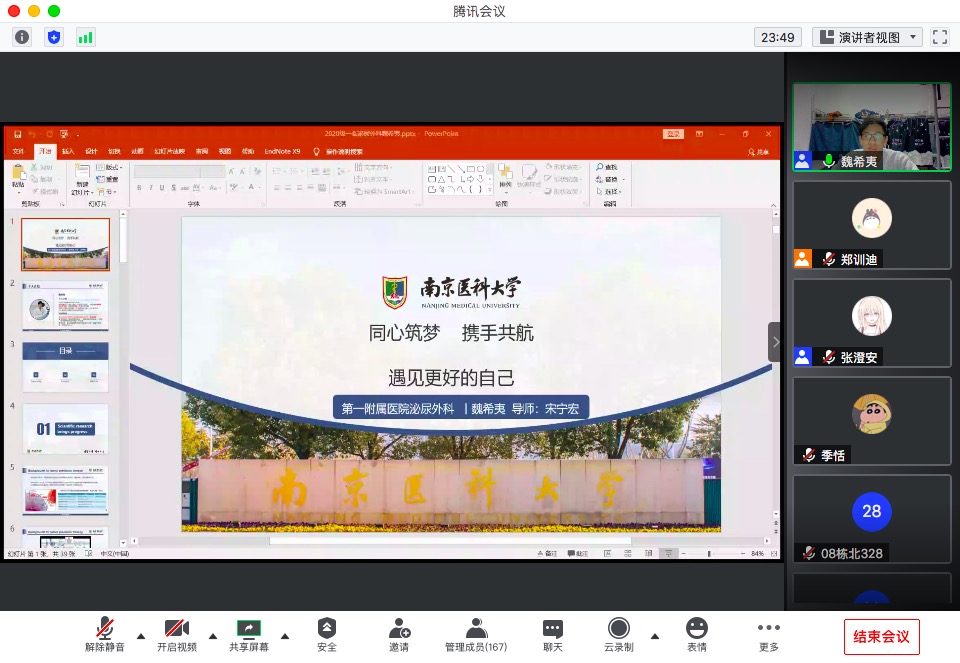The image size is (960, 663).
Task: Expand share screen options arrow
Action: (285, 636)
